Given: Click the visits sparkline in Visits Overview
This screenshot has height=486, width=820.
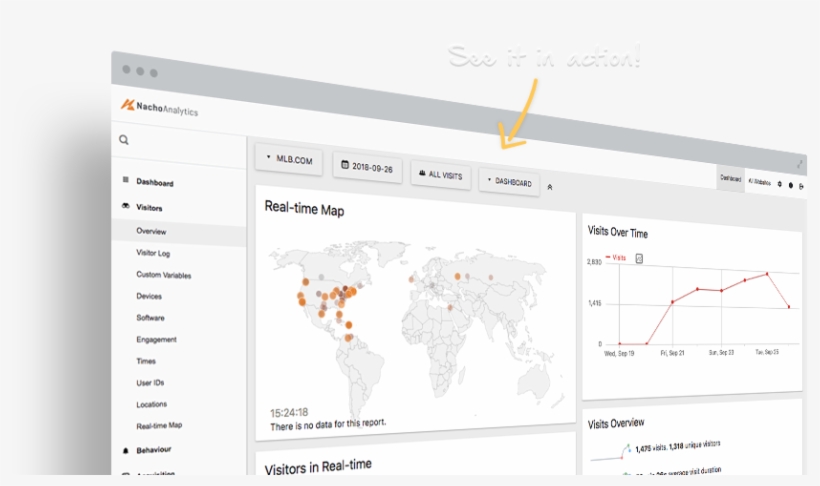Looking at the screenshot, I should coord(611,453).
